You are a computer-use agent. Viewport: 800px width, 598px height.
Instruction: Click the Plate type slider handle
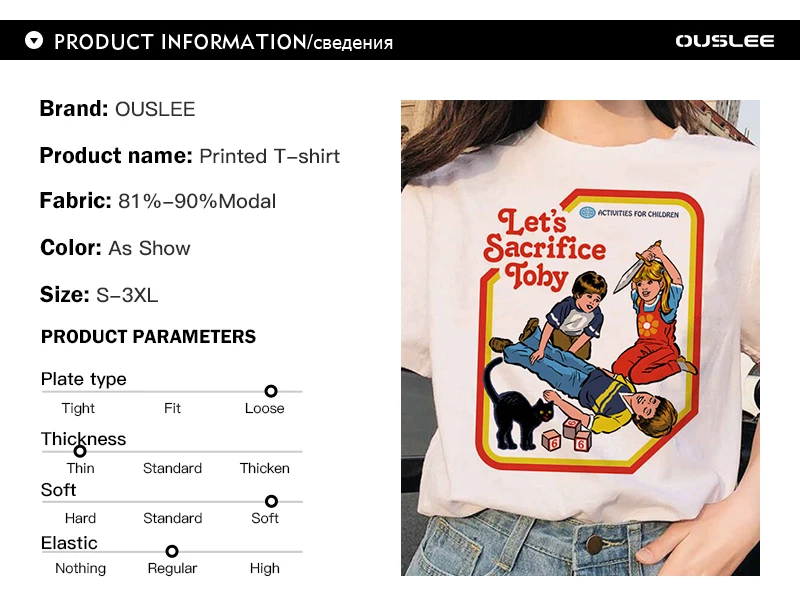coord(271,391)
